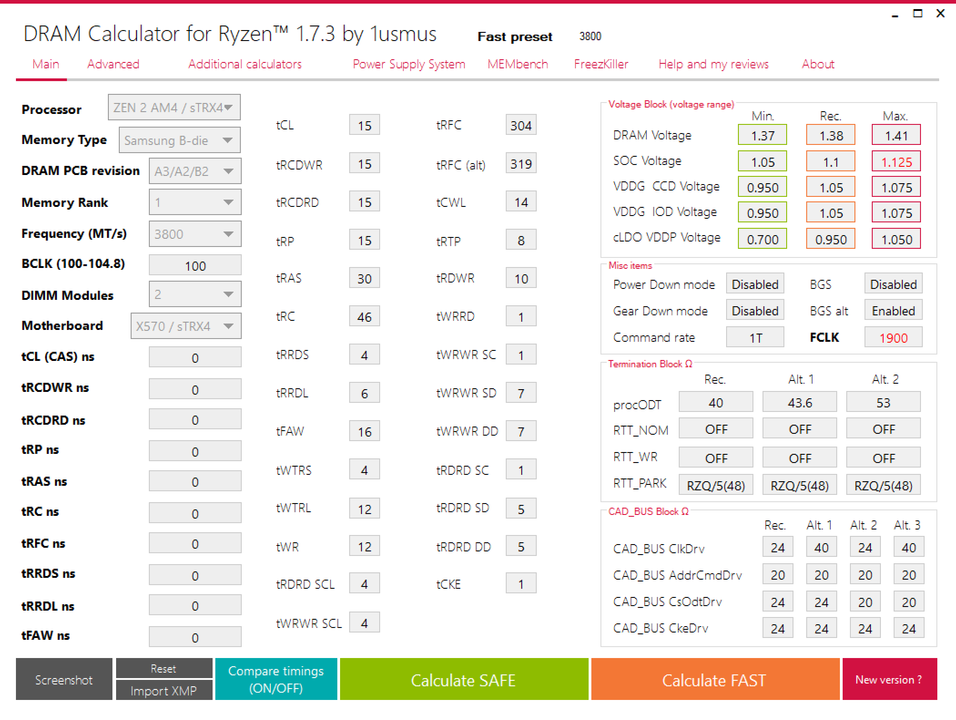The image size is (956, 720).
Task: Open the FreezKiller tab
Action: (601, 64)
